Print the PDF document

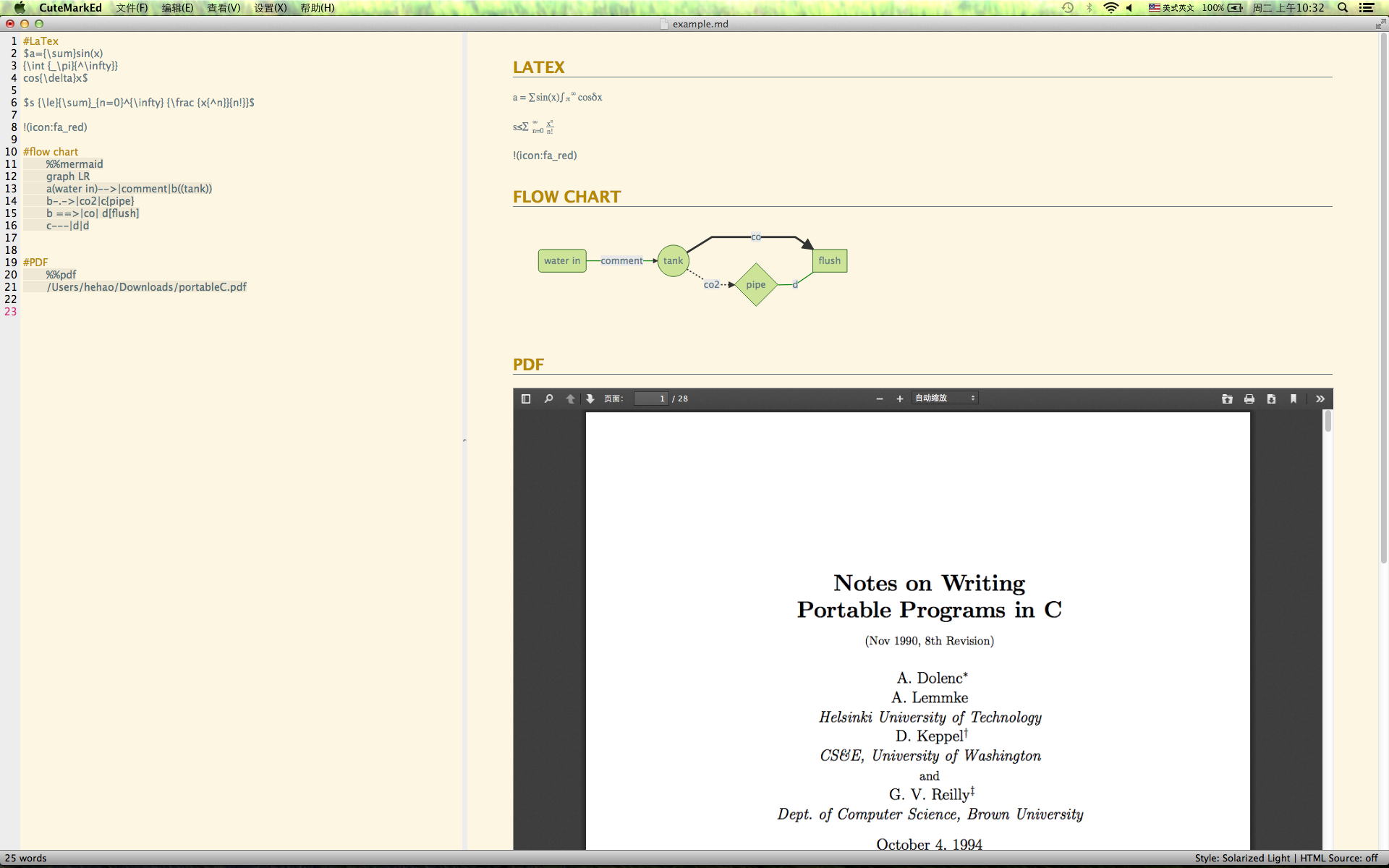(x=1249, y=399)
